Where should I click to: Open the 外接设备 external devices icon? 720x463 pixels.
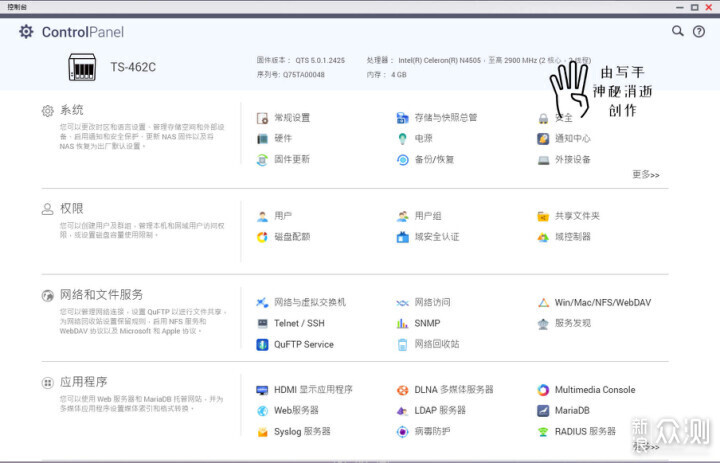543,160
